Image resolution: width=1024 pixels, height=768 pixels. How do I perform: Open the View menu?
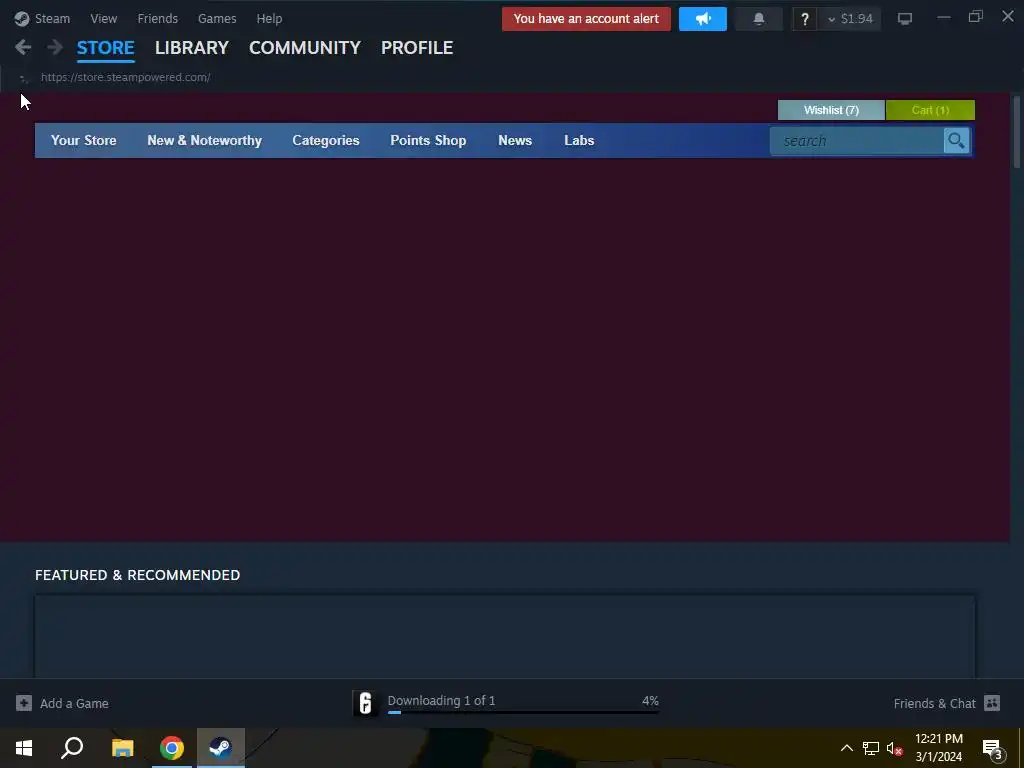[104, 19]
